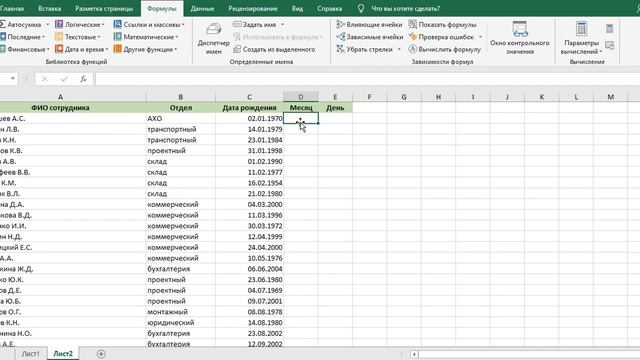The image size is (640, 360).
Task: Expand Убрать стрелки dropdown arrow
Action: 399,49
